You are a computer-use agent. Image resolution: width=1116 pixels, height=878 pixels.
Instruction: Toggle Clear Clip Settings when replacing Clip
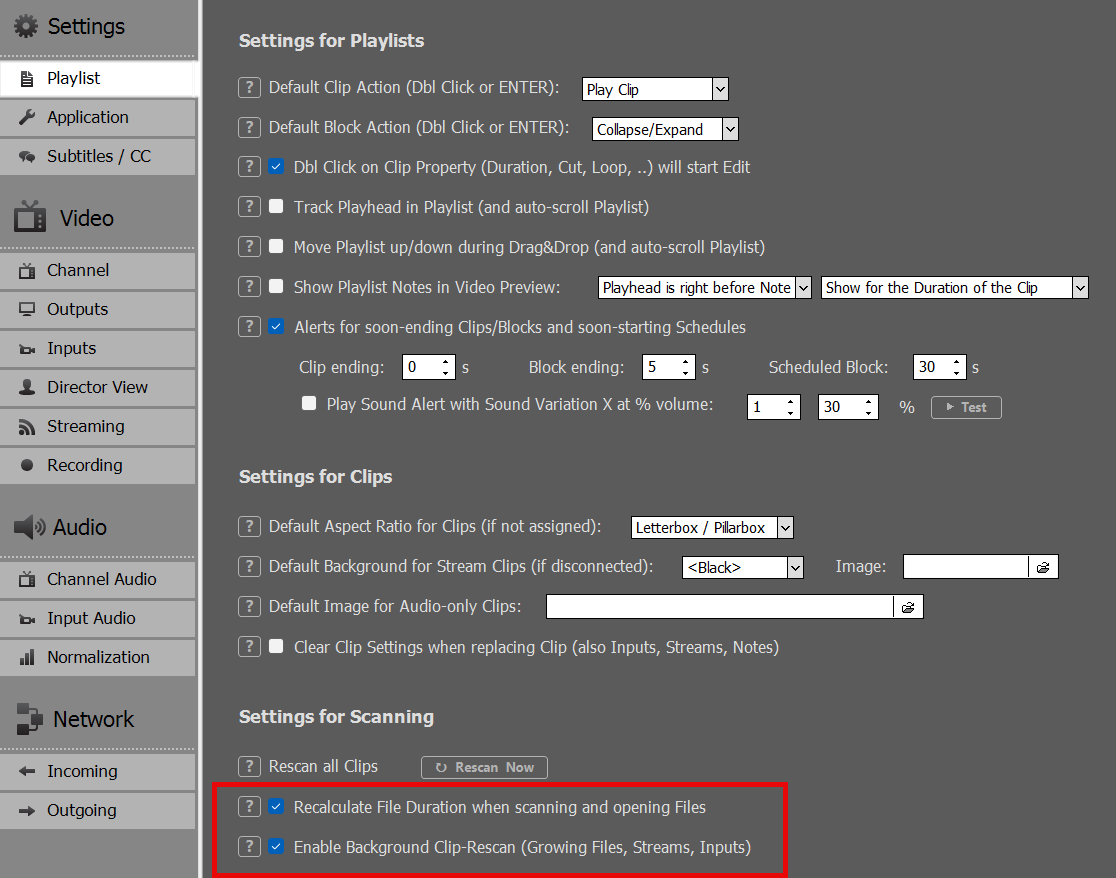point(277,647)
